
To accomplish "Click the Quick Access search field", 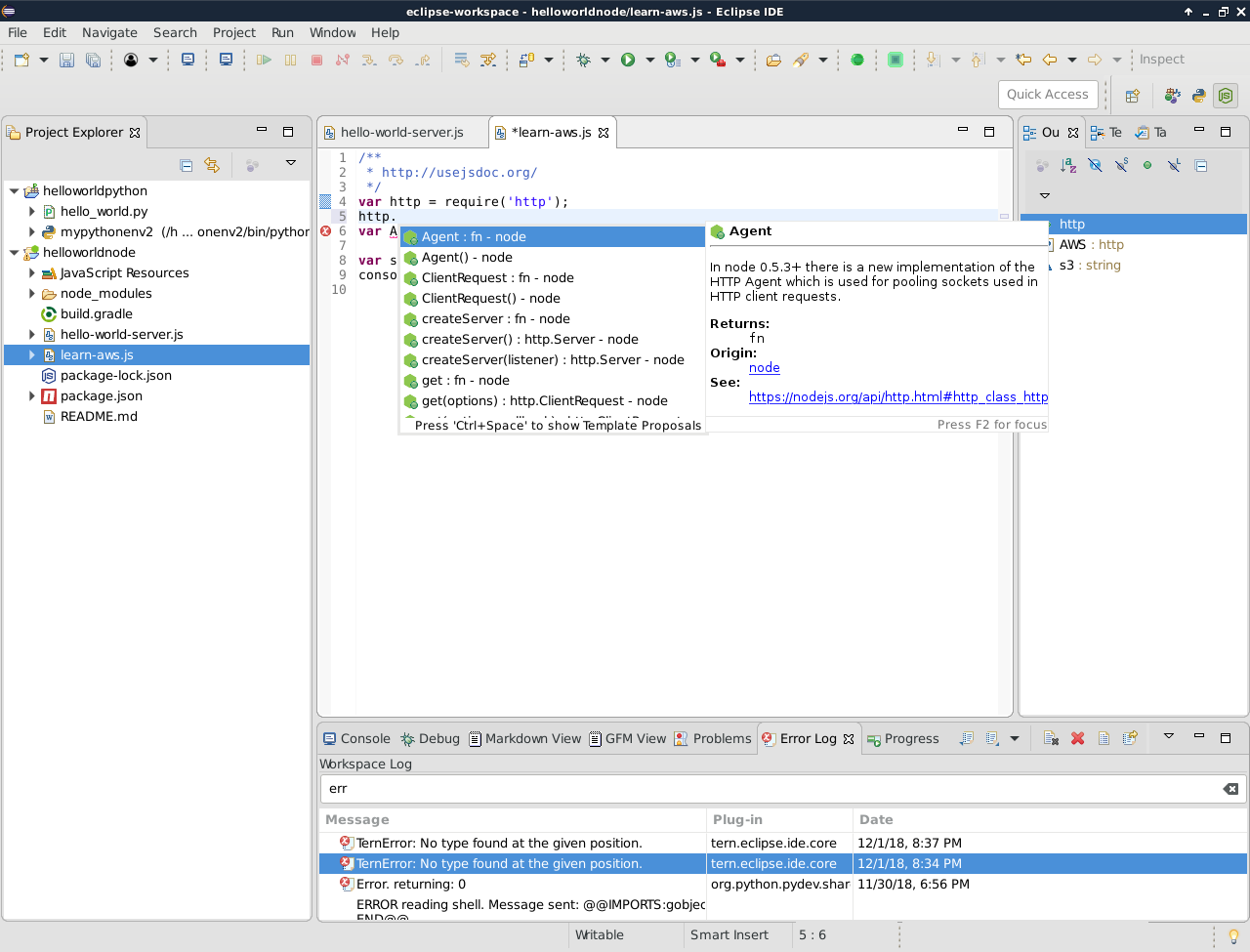I will 1048,95.
